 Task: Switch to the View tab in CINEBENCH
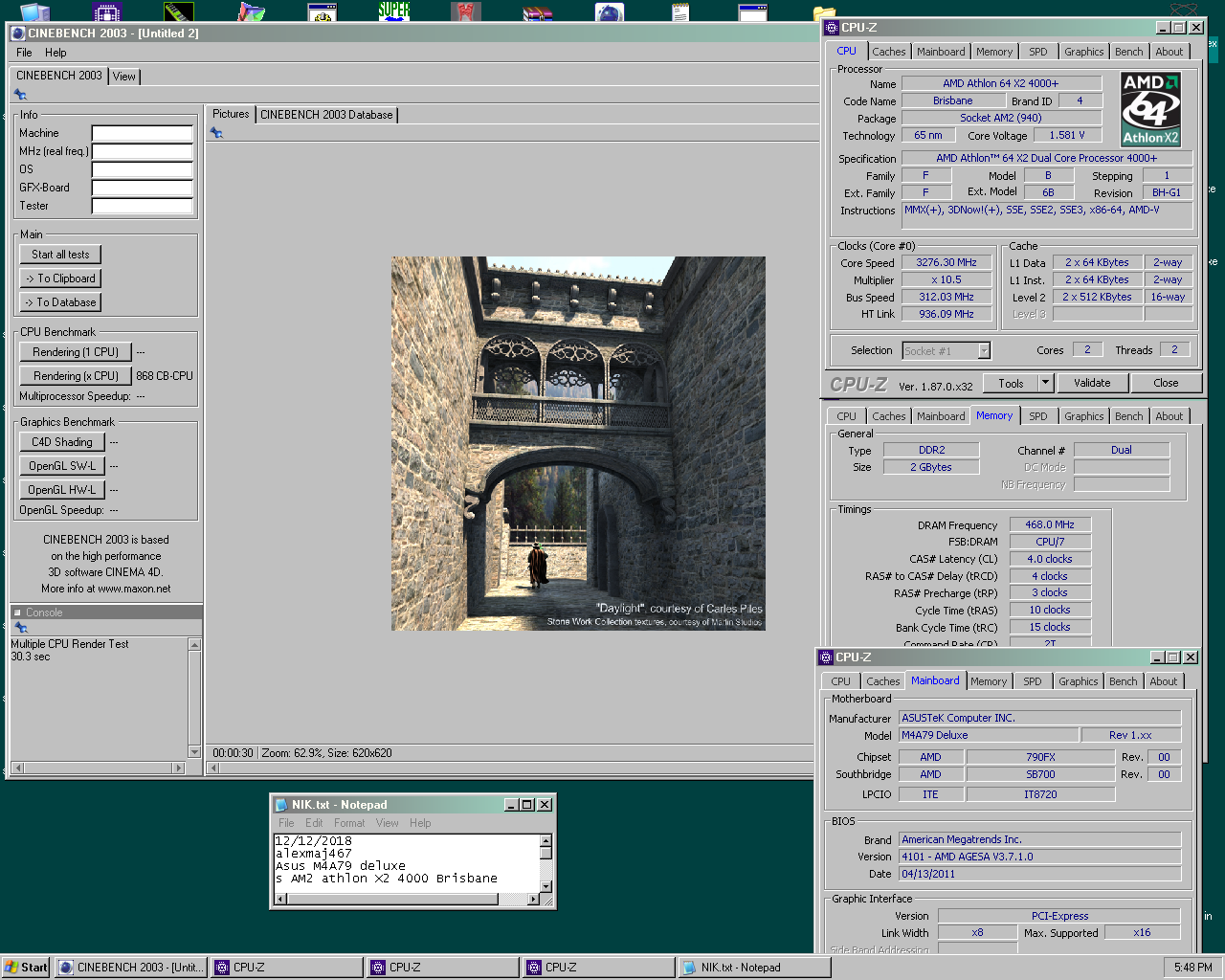pyautogui.click(x=124, y=77)
